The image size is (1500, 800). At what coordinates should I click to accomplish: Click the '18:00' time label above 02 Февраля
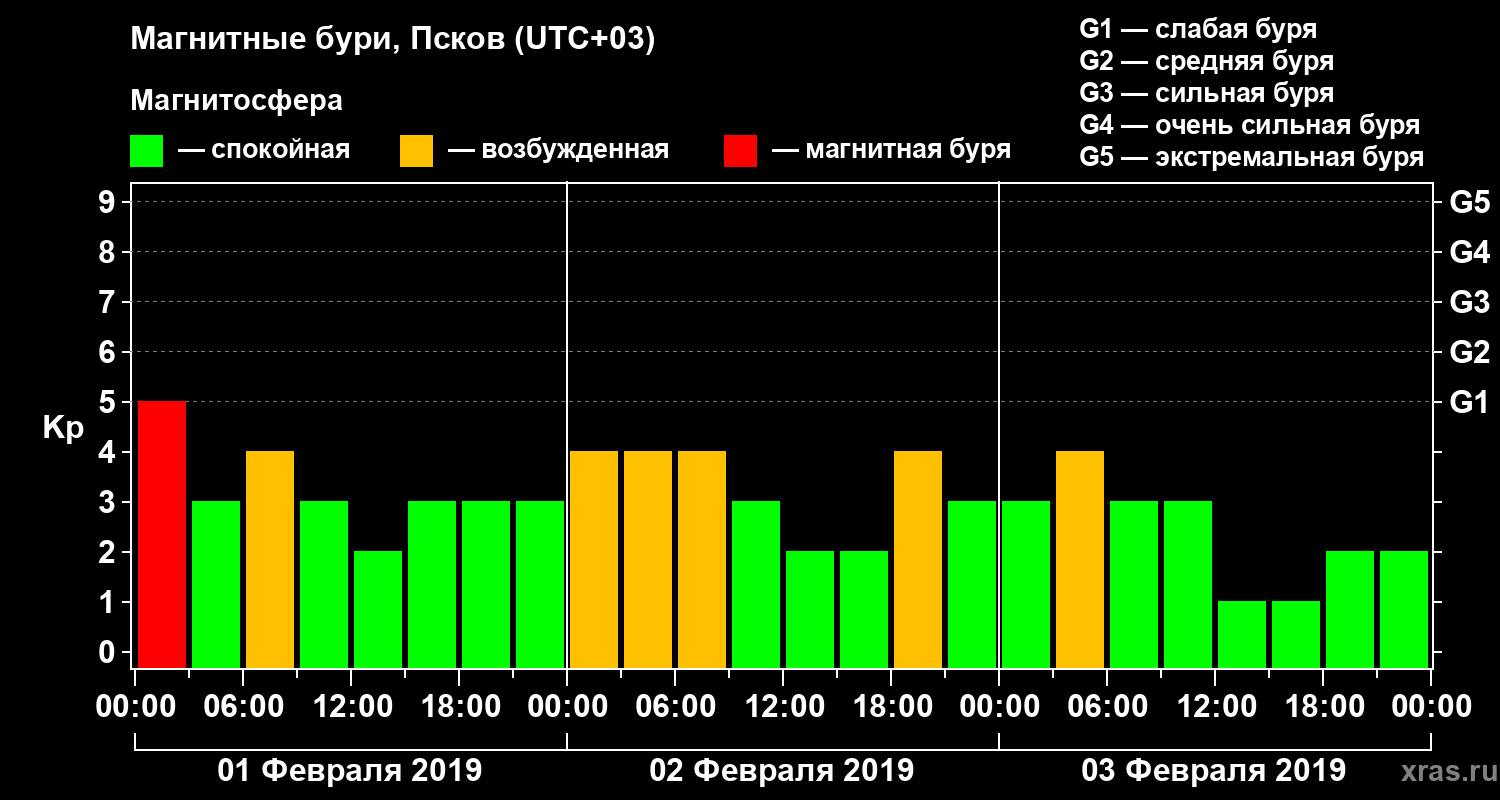[891, 707]
